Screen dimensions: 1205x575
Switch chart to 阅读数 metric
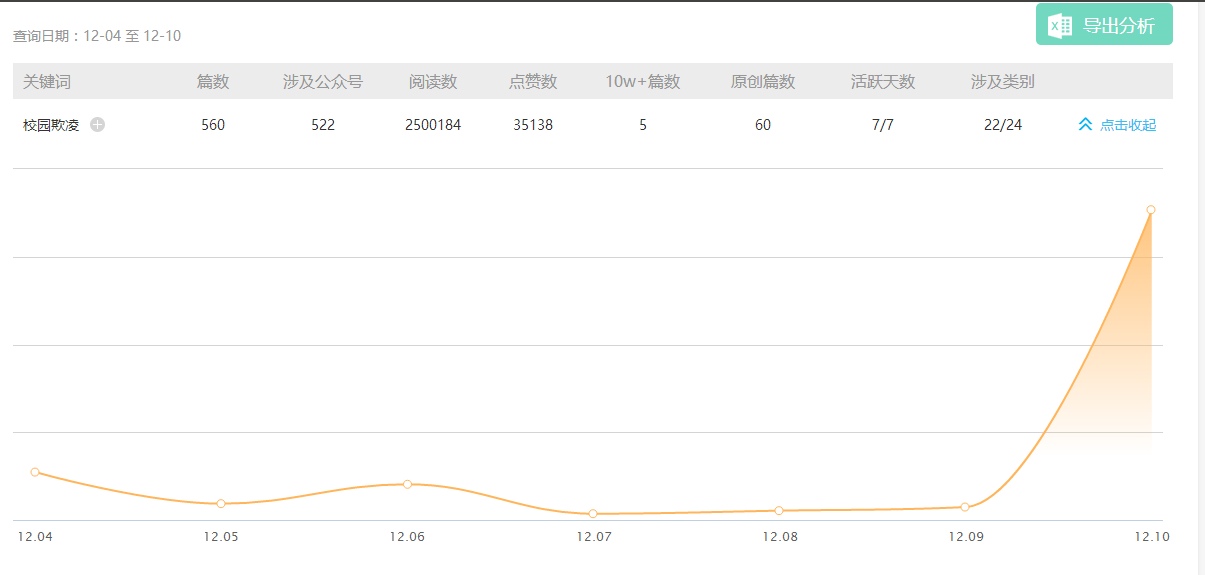point(433,82)
